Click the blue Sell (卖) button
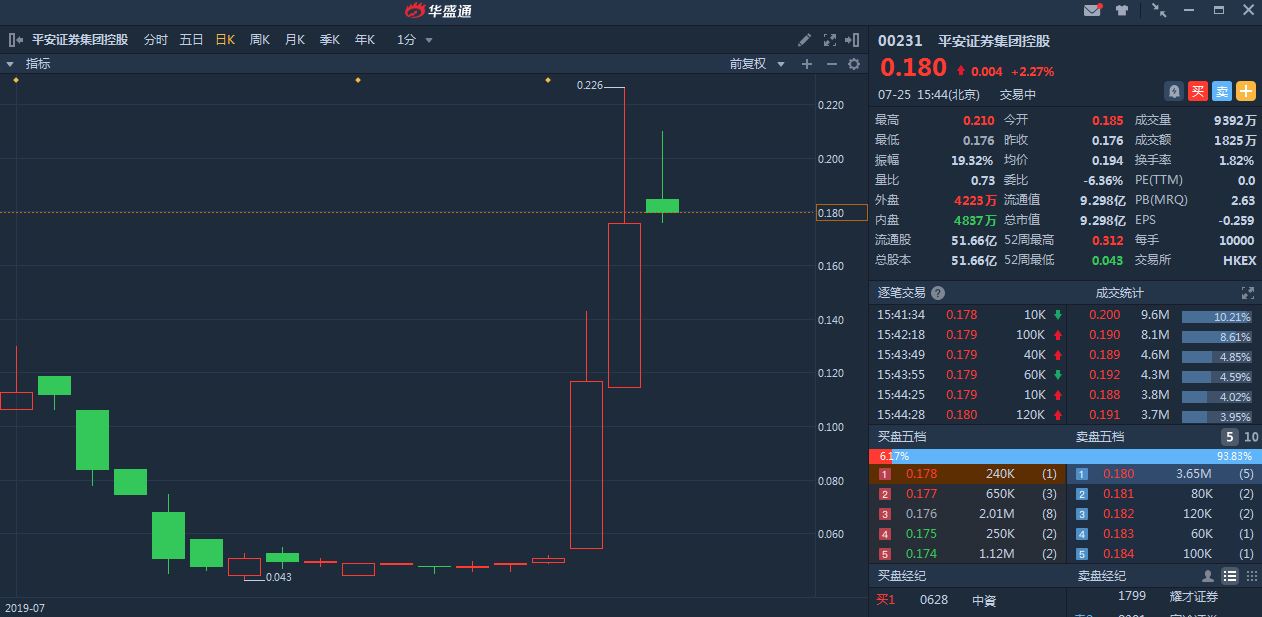 coord(1222,91)
